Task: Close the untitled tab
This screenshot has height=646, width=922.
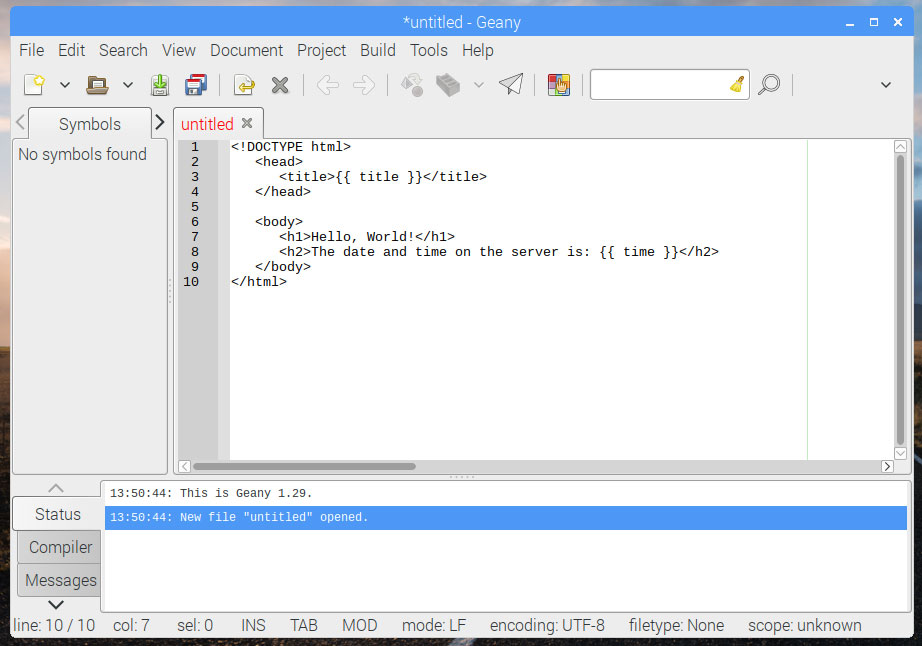Action: 246,124
